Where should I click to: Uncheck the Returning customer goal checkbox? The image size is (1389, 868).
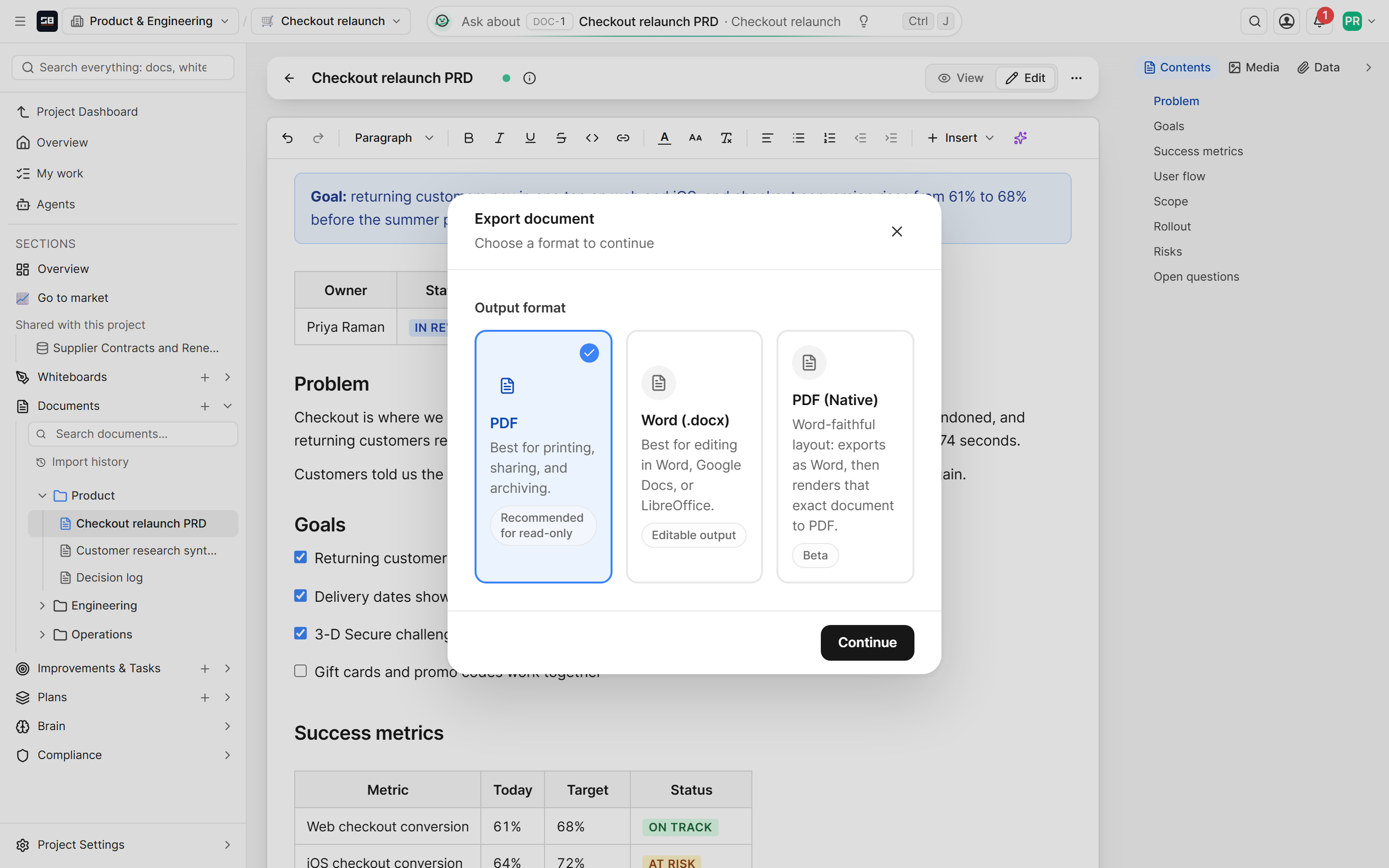[x=300, y=557]
